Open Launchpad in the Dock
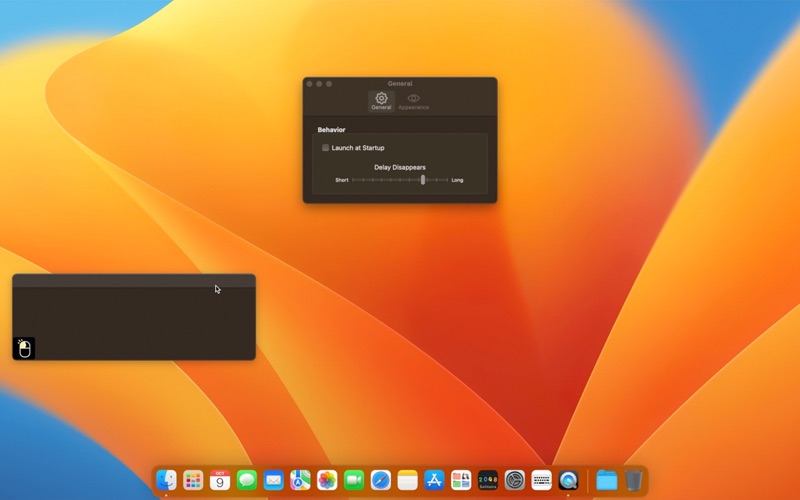This screenshot has width=800, height=500. (193, 480)
